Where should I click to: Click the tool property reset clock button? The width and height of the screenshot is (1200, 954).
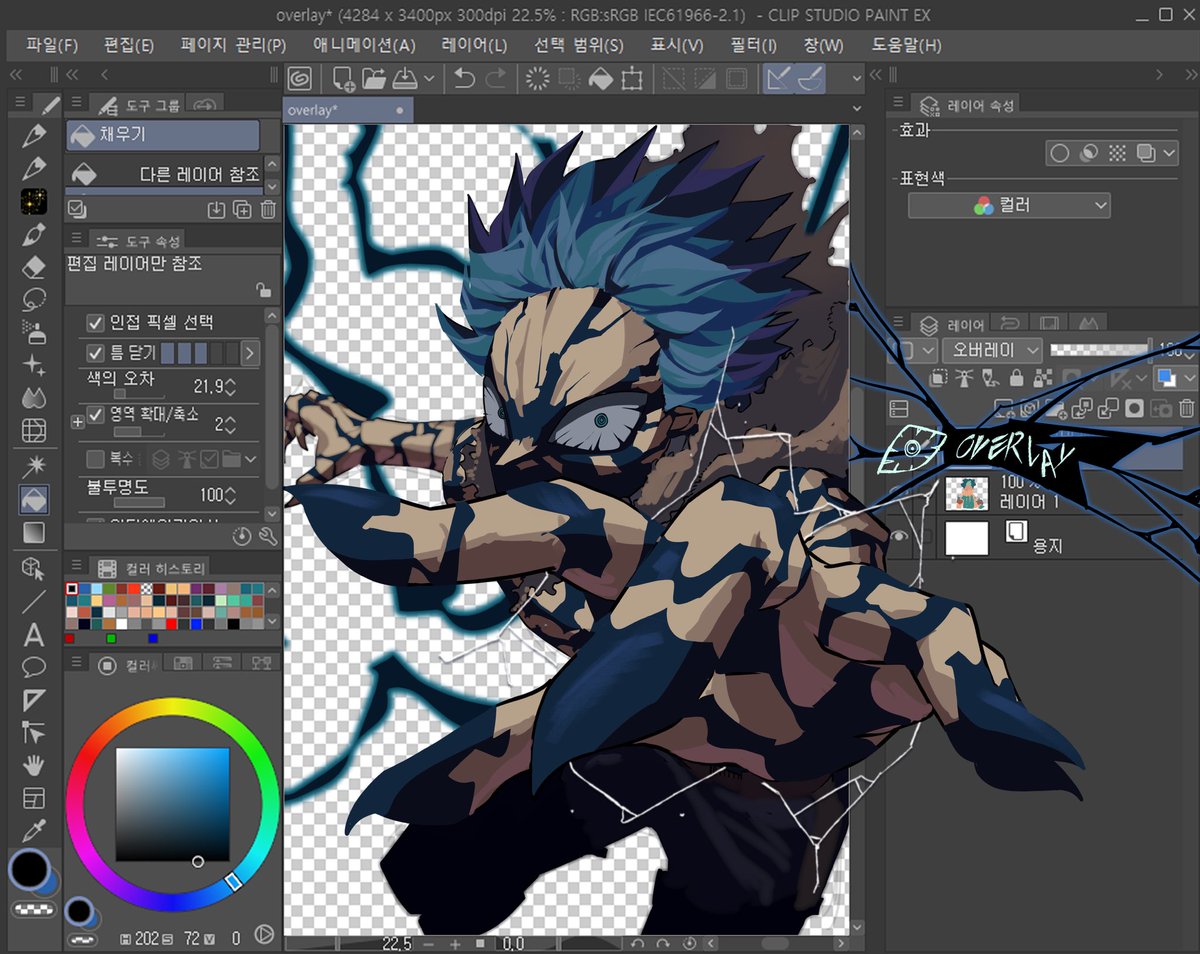coord(241,536)
